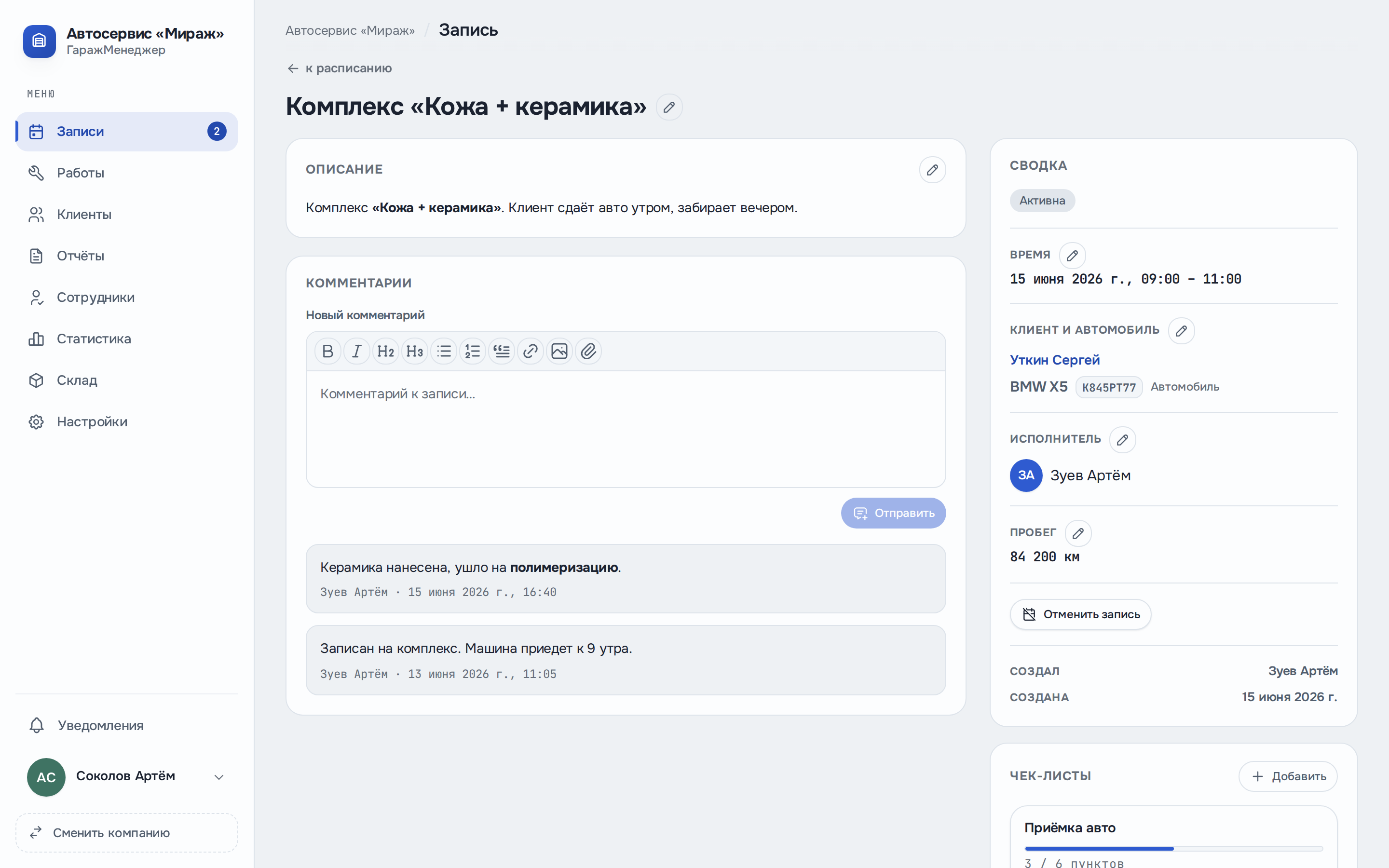Edit Исполнитель with pencil icon

point(1122,440)
